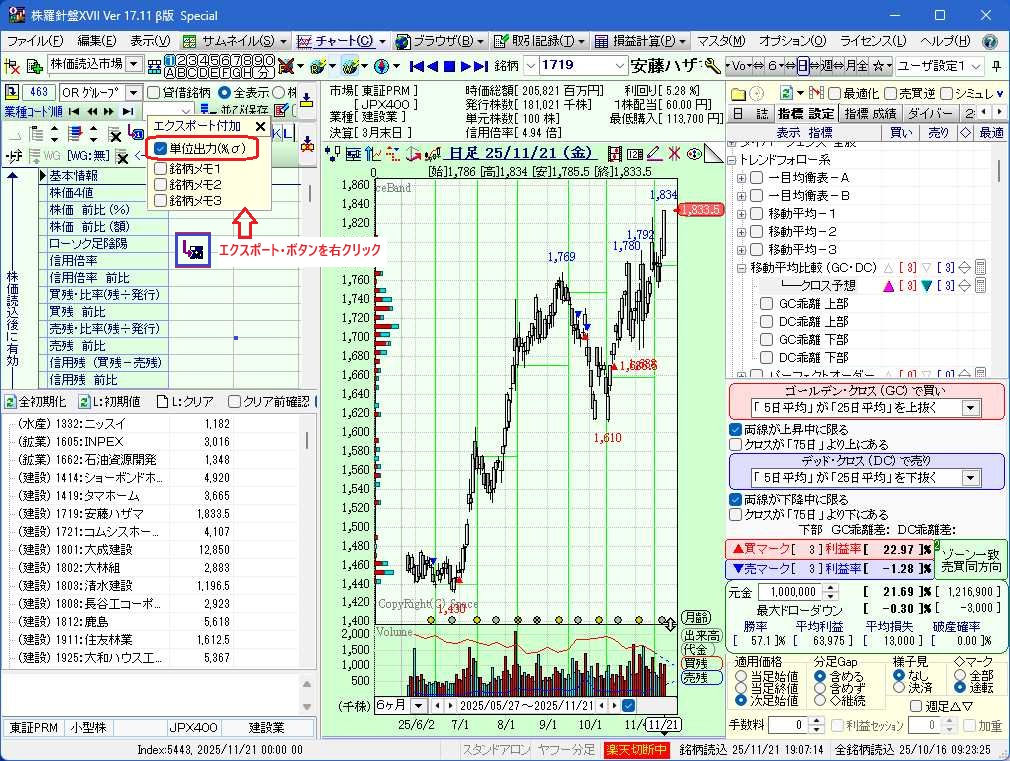Click the pencil drawing tool above the chart

[x=654, y=153]
